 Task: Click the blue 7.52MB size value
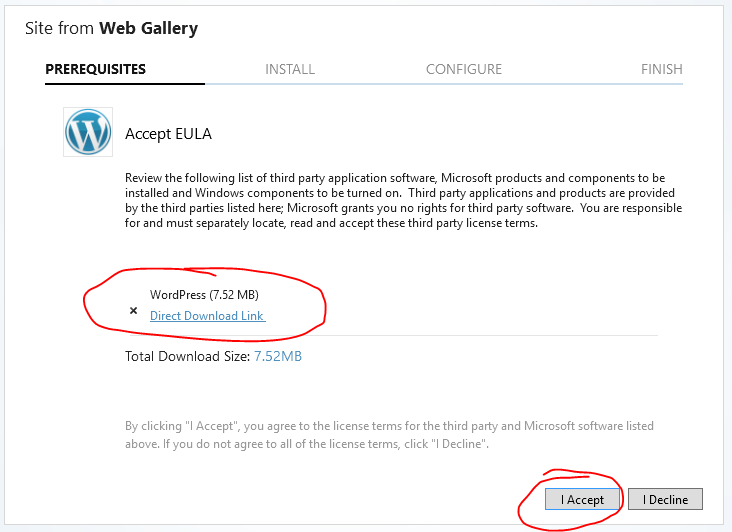[x=278, y=356]
